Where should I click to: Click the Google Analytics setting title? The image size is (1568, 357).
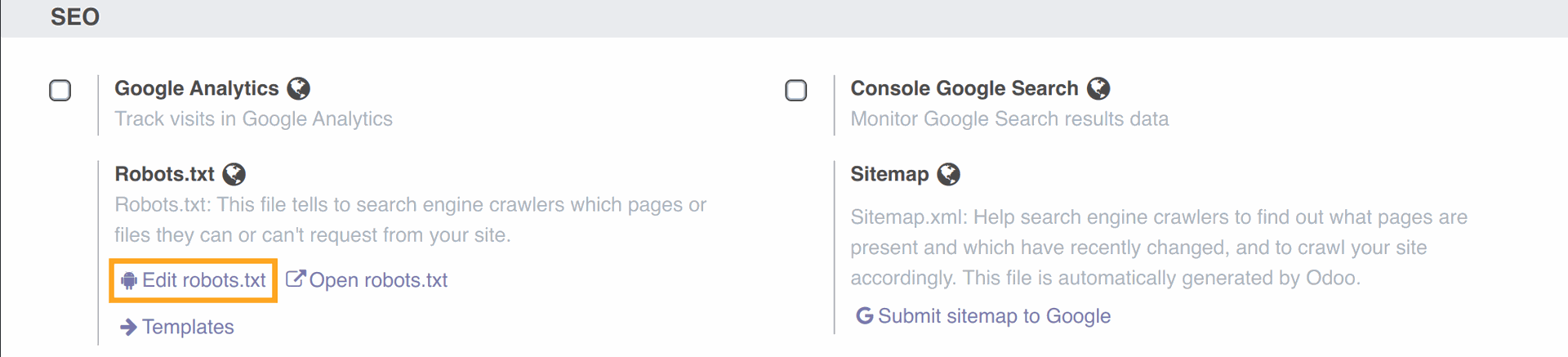[x=197, y=88]
